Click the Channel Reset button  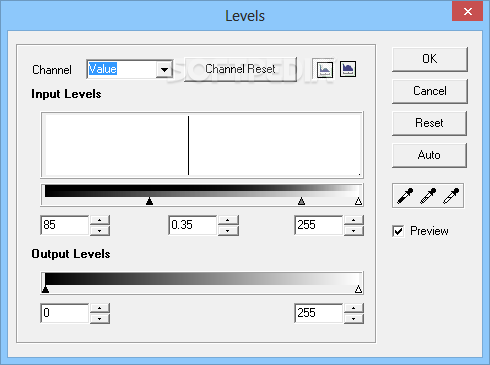[x=240, y=69]
